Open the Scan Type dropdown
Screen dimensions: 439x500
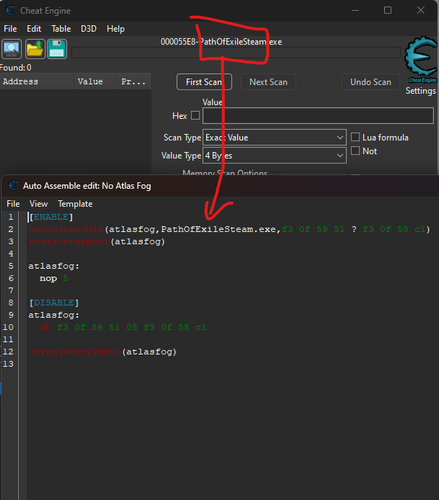pos(274,138)
